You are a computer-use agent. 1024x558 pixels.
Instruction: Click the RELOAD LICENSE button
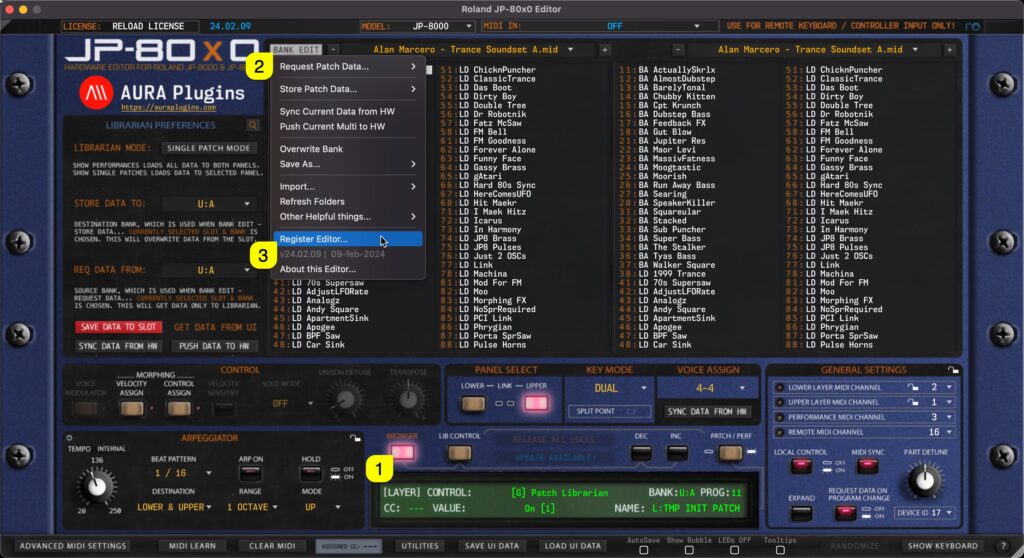tap(148, 26)
